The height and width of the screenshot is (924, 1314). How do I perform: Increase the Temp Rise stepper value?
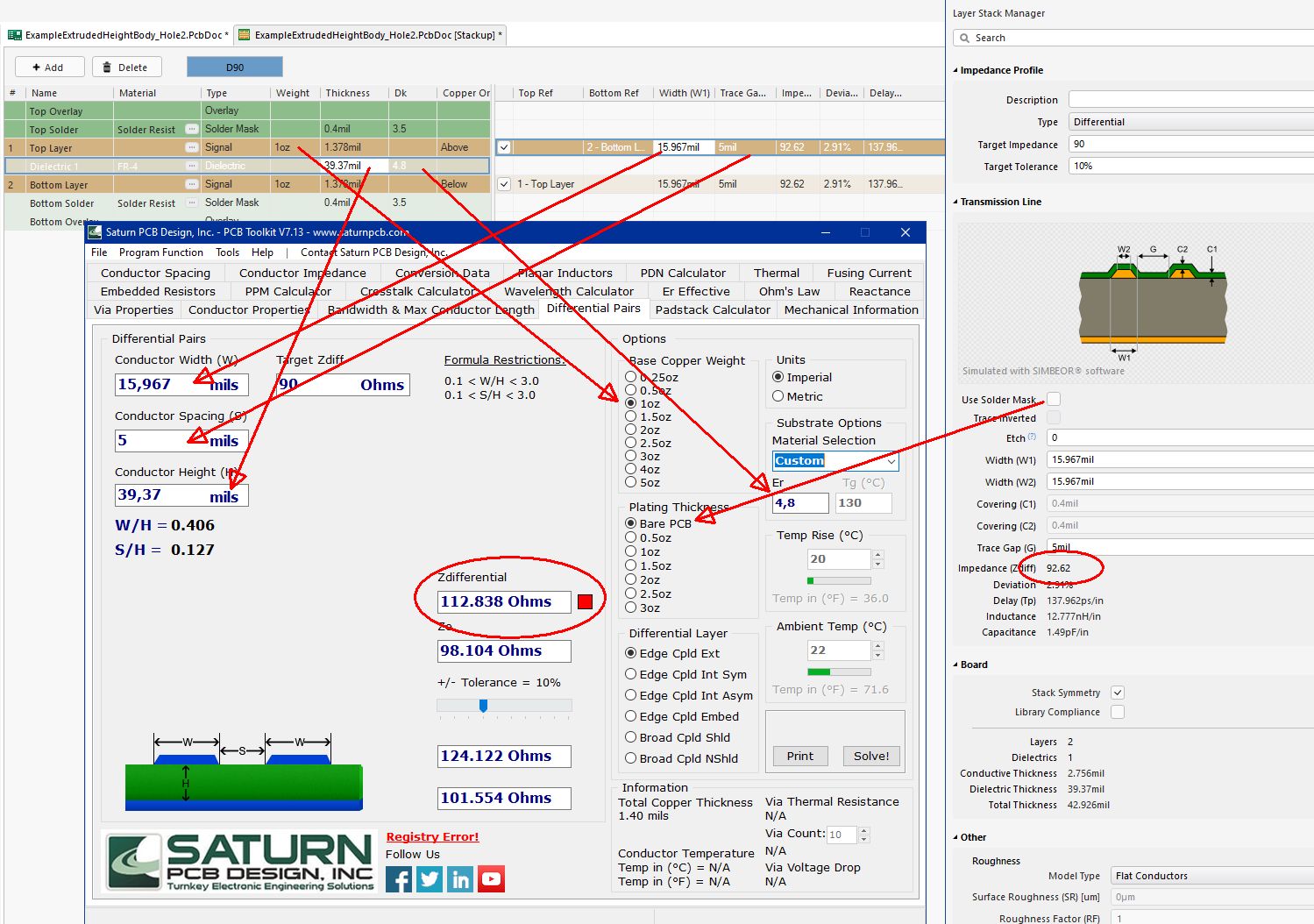click(877, 554)
